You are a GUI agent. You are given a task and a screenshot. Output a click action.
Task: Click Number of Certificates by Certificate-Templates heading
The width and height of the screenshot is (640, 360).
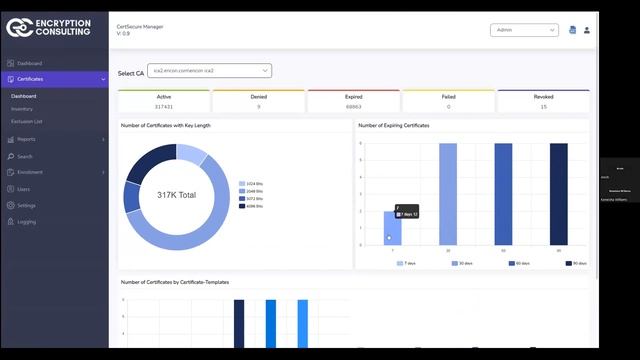point(175,282)
